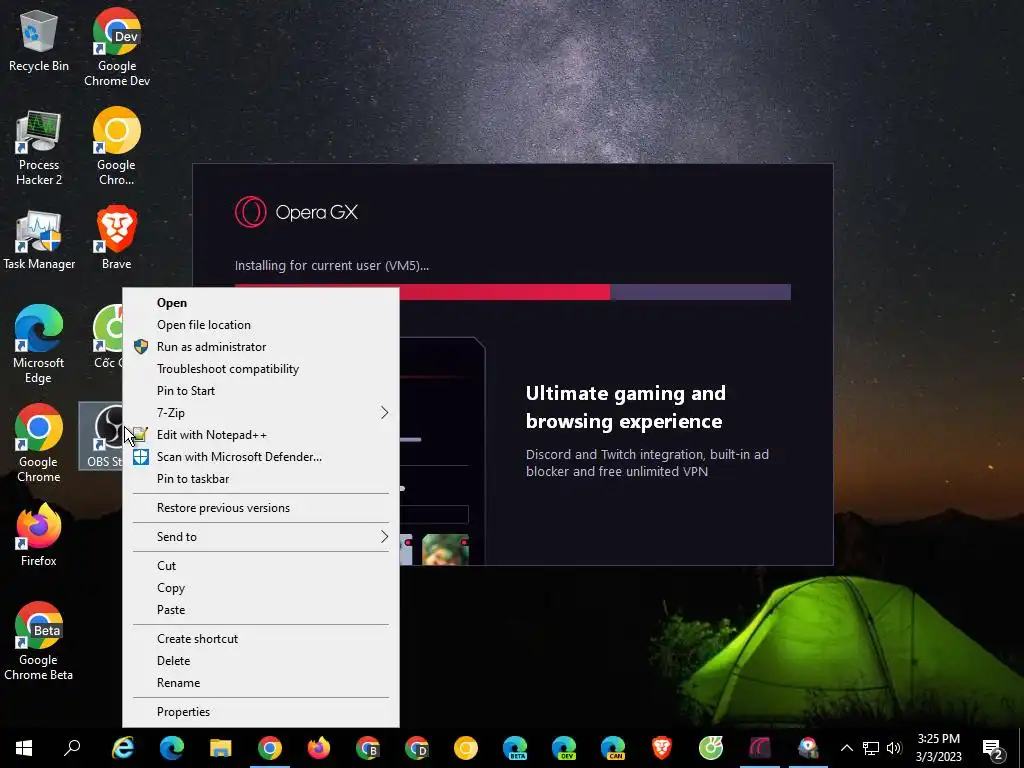Select the Cốc Cốc desktop shortcut
Viewport: 1024px width, 768px height.
pos(107,337)
